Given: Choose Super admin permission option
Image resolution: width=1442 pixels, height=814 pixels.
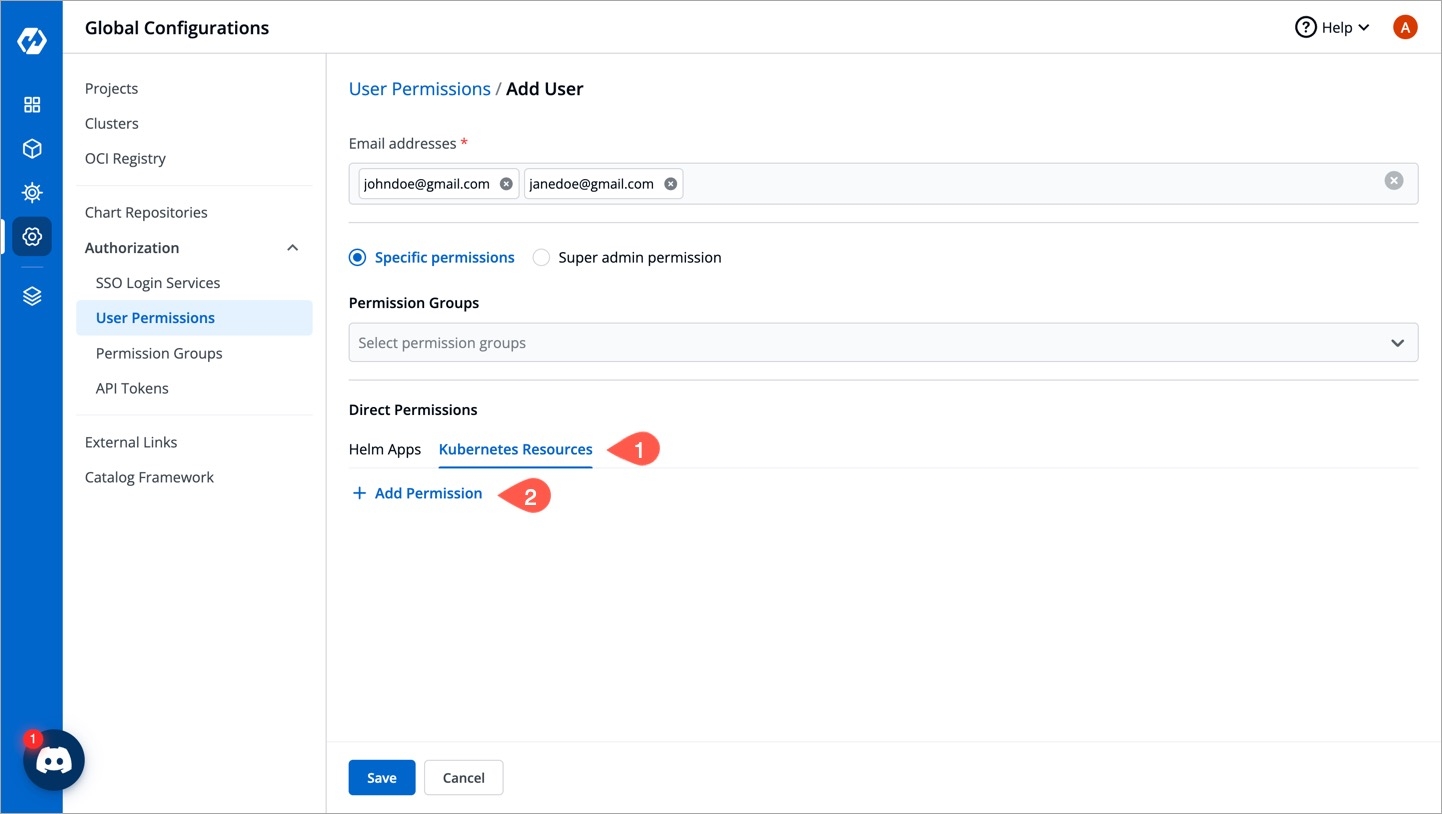Looking at the screenshot, I should (x=541, y=258).
